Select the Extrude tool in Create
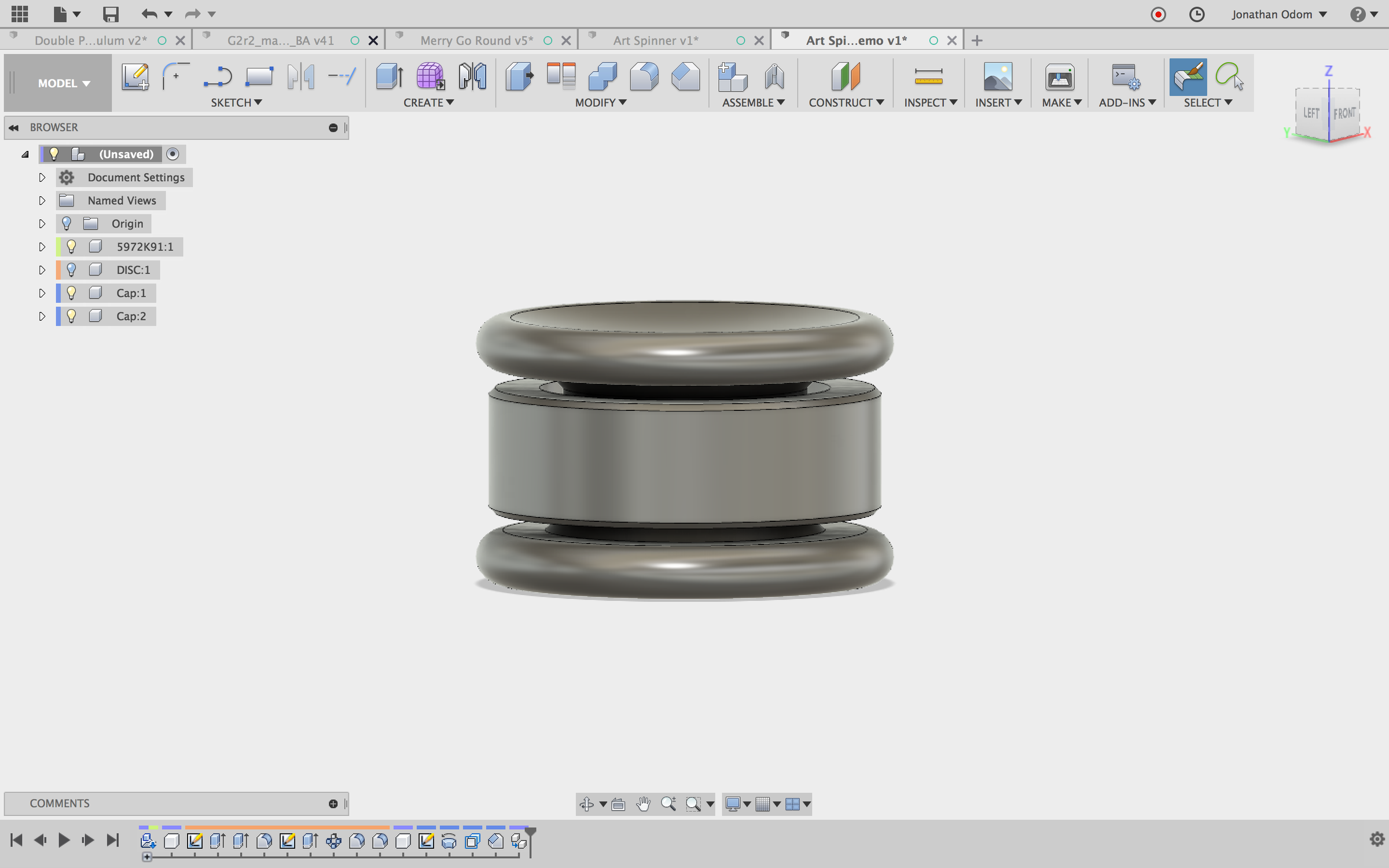This screenshot has height=868, width=1389. [x=389, y=77]
